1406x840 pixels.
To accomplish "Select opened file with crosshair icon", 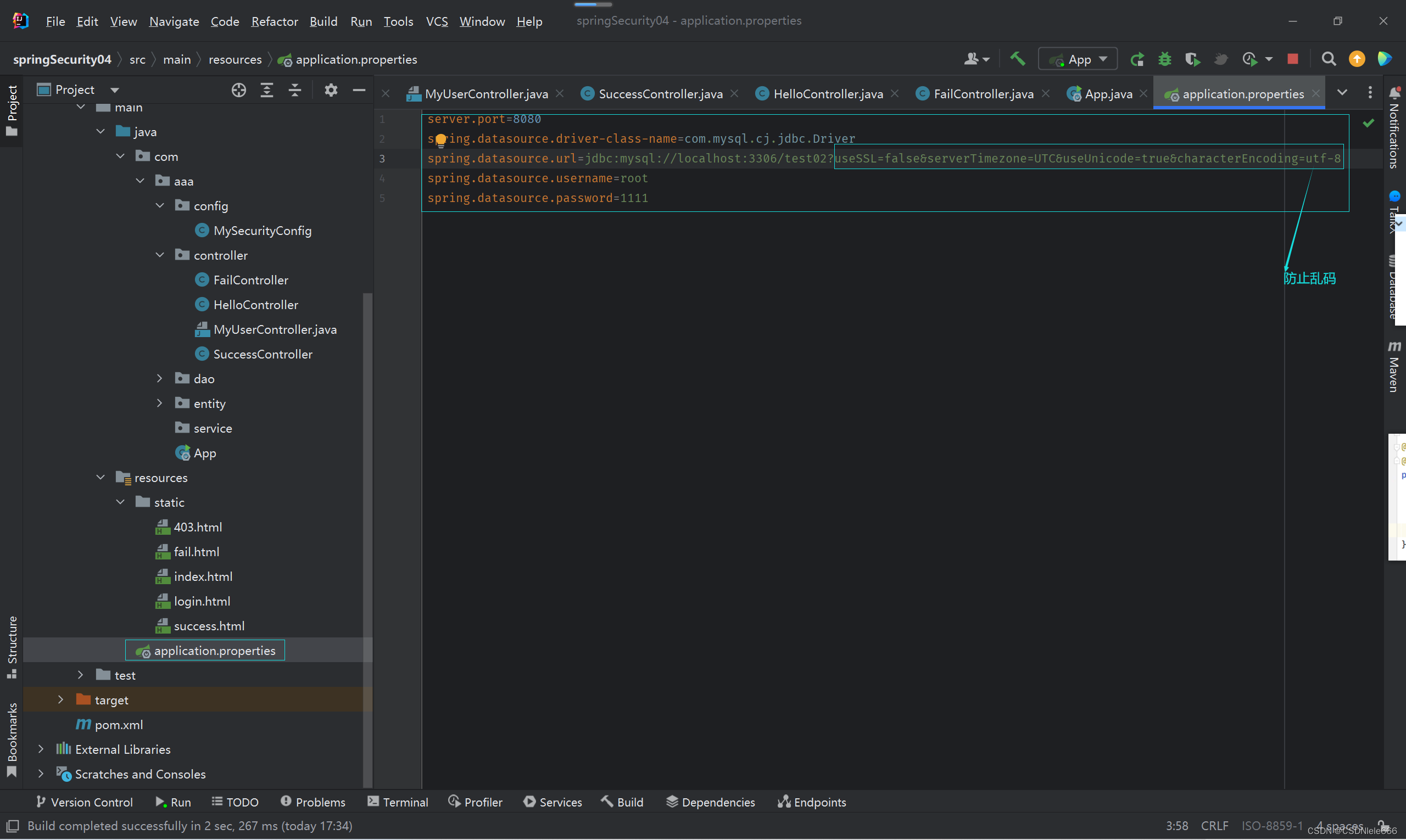I will click(x=238, y=89).
